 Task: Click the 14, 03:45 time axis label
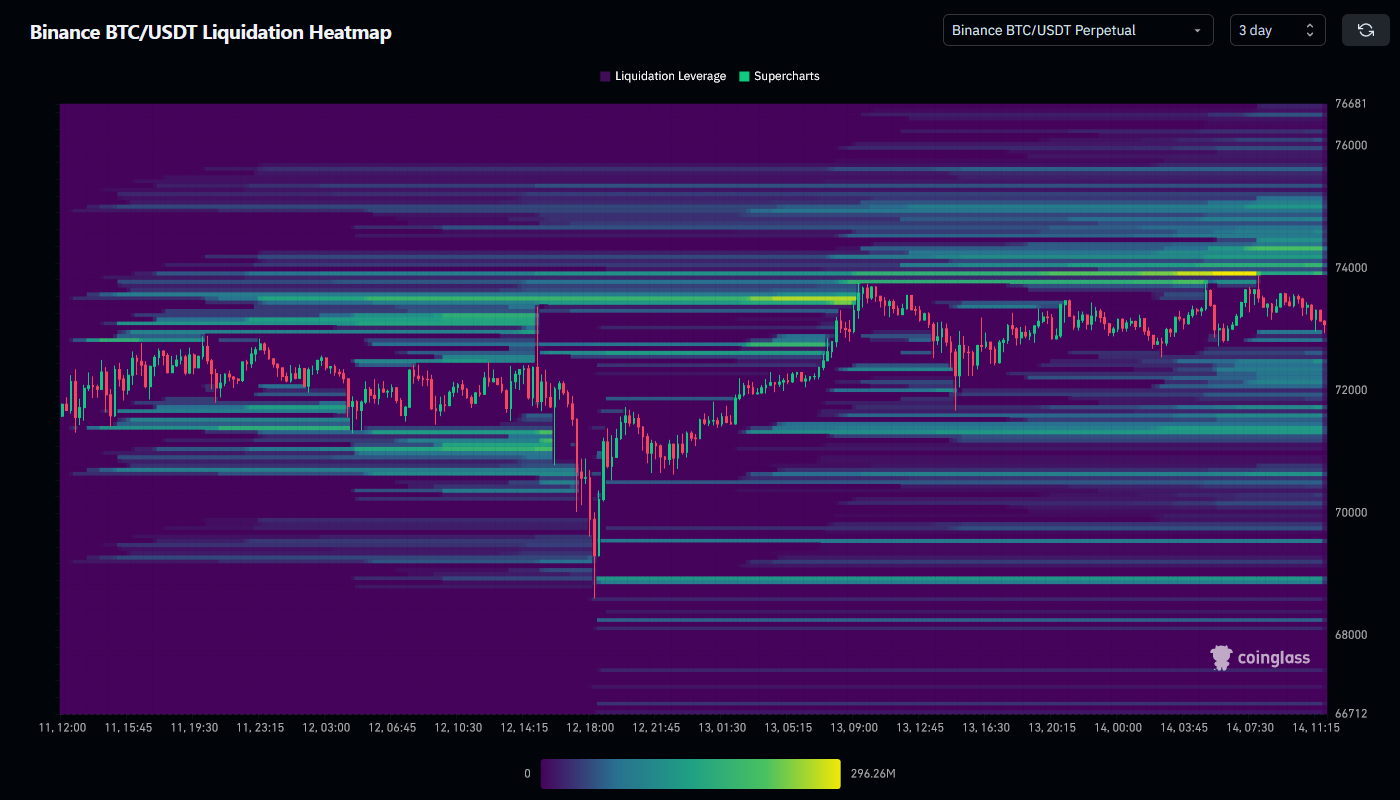tap(1184, 728)
